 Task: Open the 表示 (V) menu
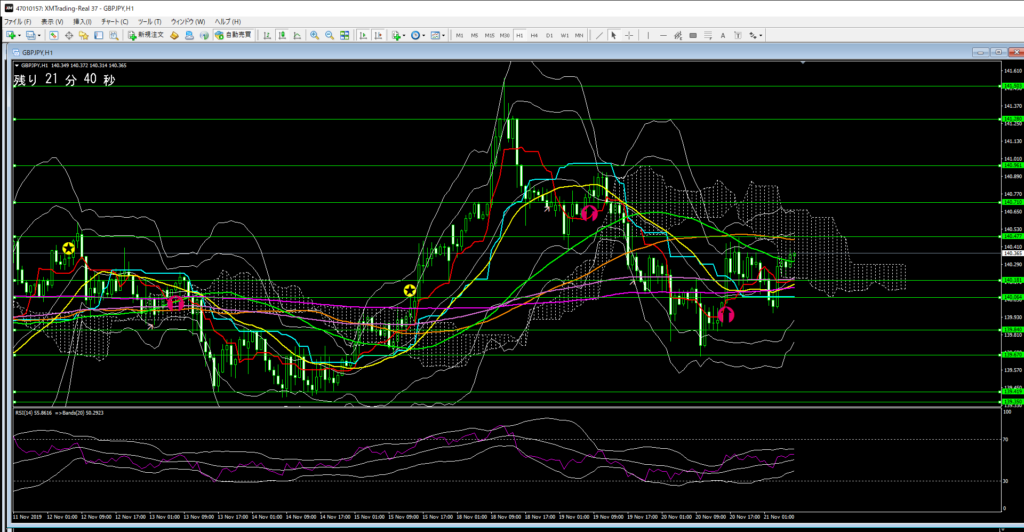click(x=52, y=22)
